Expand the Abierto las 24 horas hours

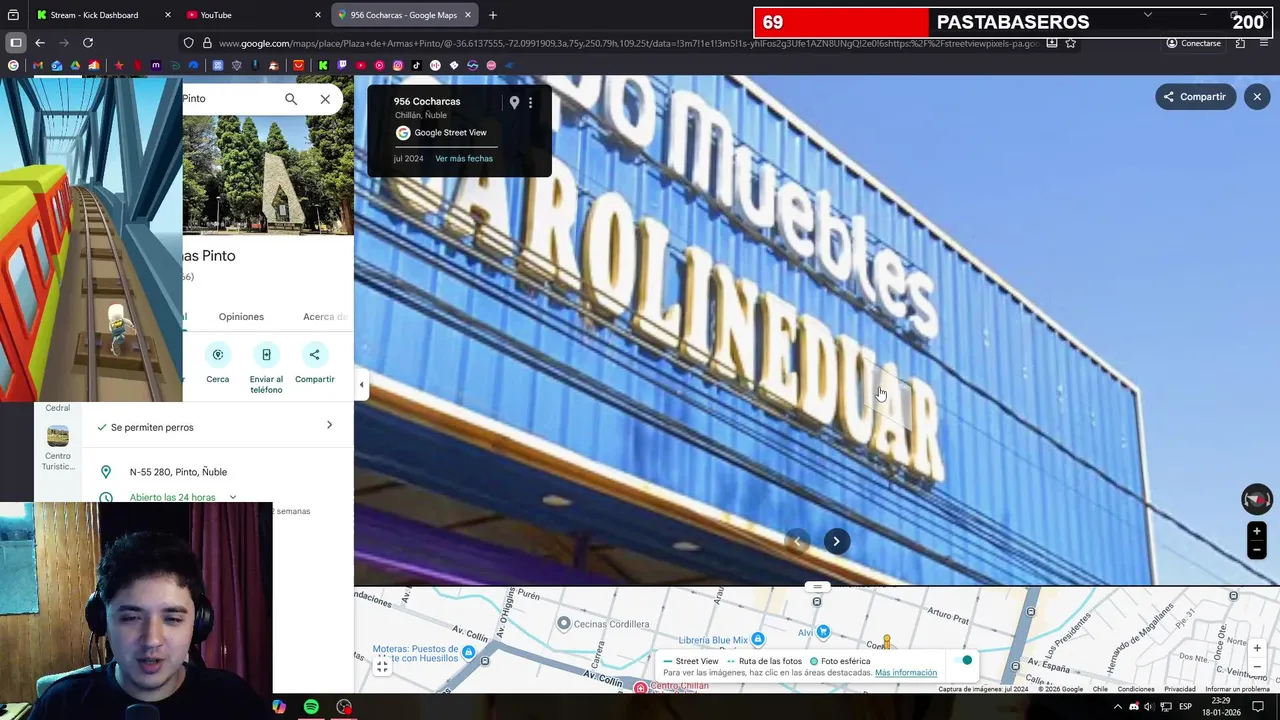point(233,497)
